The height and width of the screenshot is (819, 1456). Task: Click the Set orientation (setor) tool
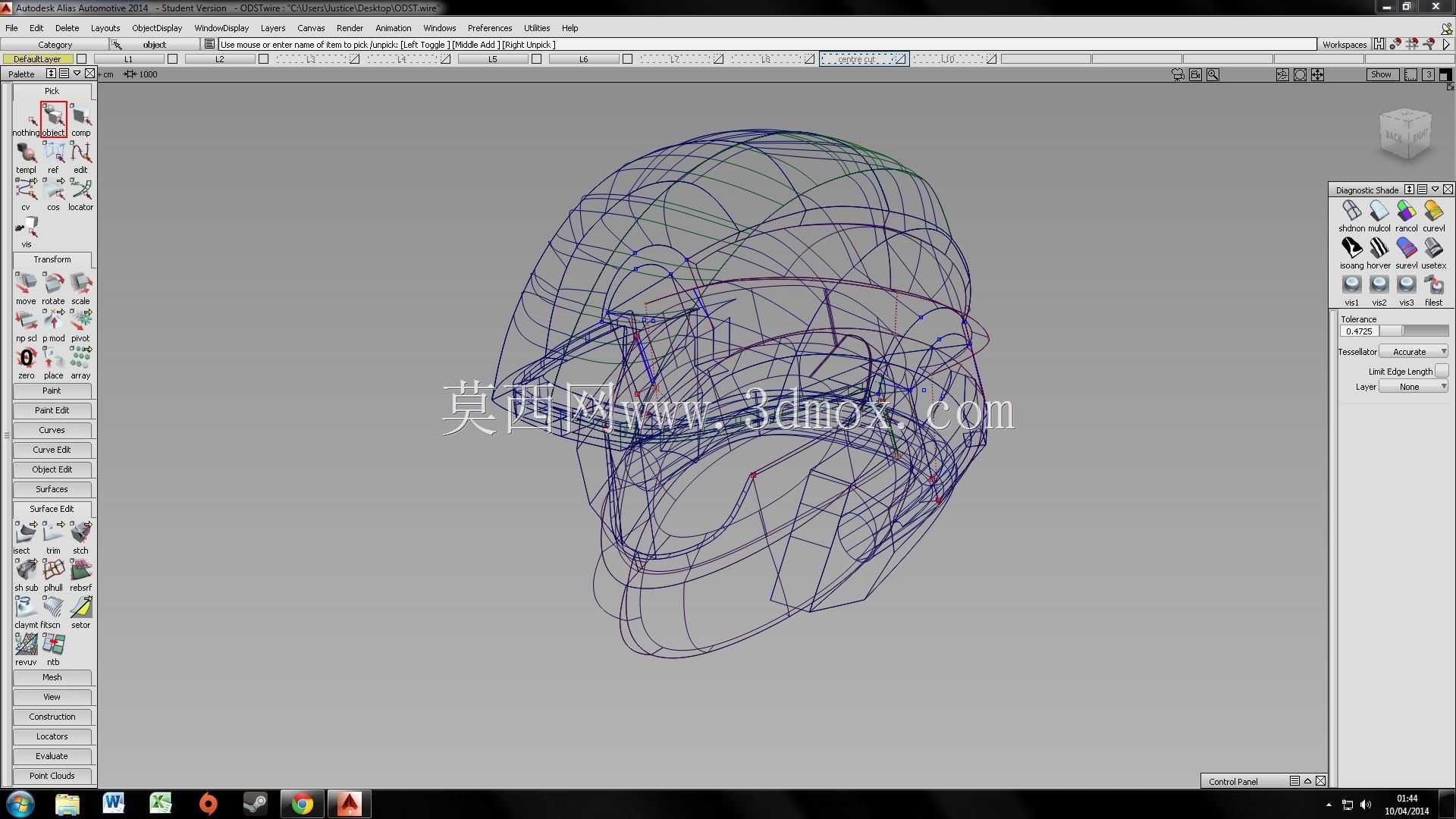click(x=80, y=612)
